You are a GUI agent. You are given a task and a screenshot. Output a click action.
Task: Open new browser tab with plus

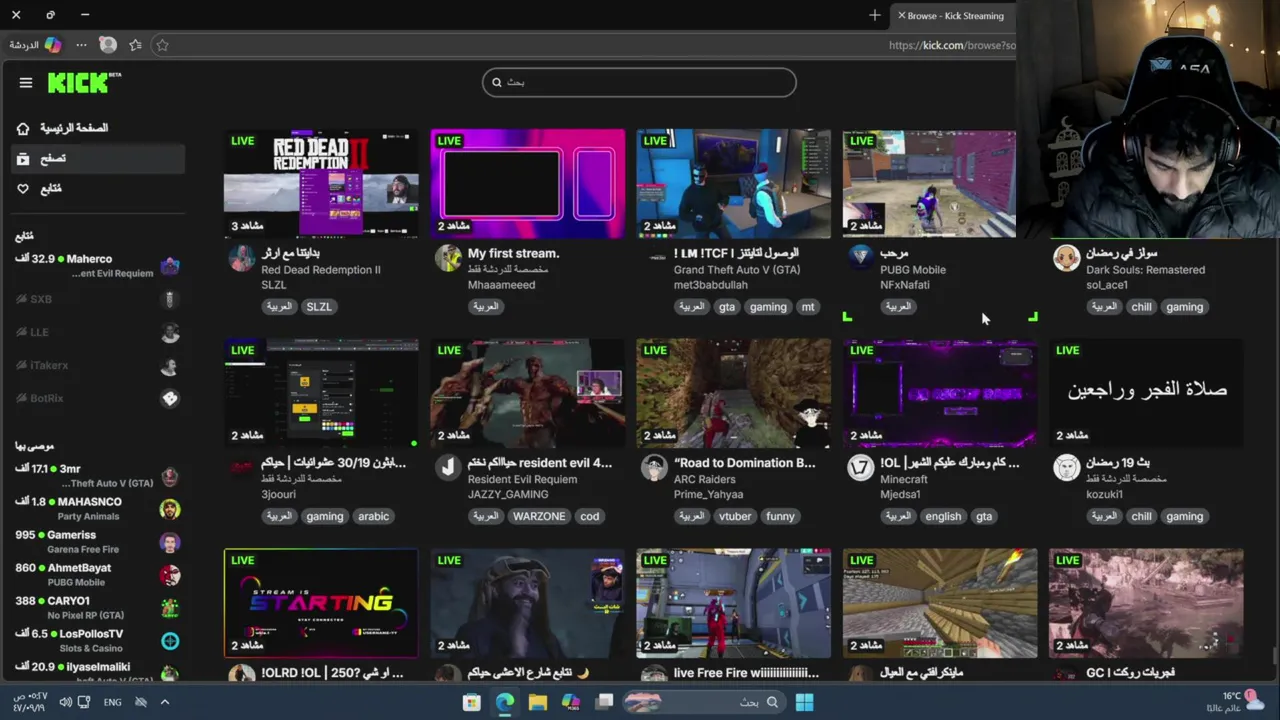875,15
